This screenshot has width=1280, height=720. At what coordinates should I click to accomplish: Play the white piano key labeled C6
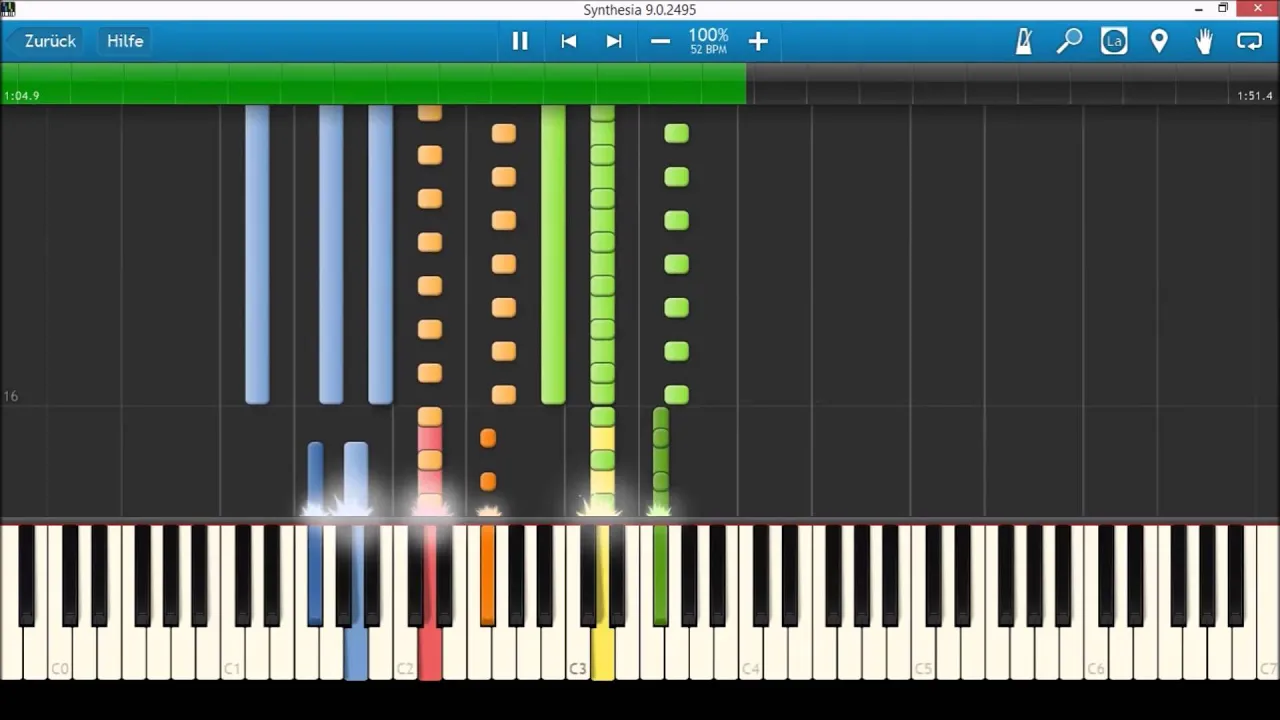1097,655
